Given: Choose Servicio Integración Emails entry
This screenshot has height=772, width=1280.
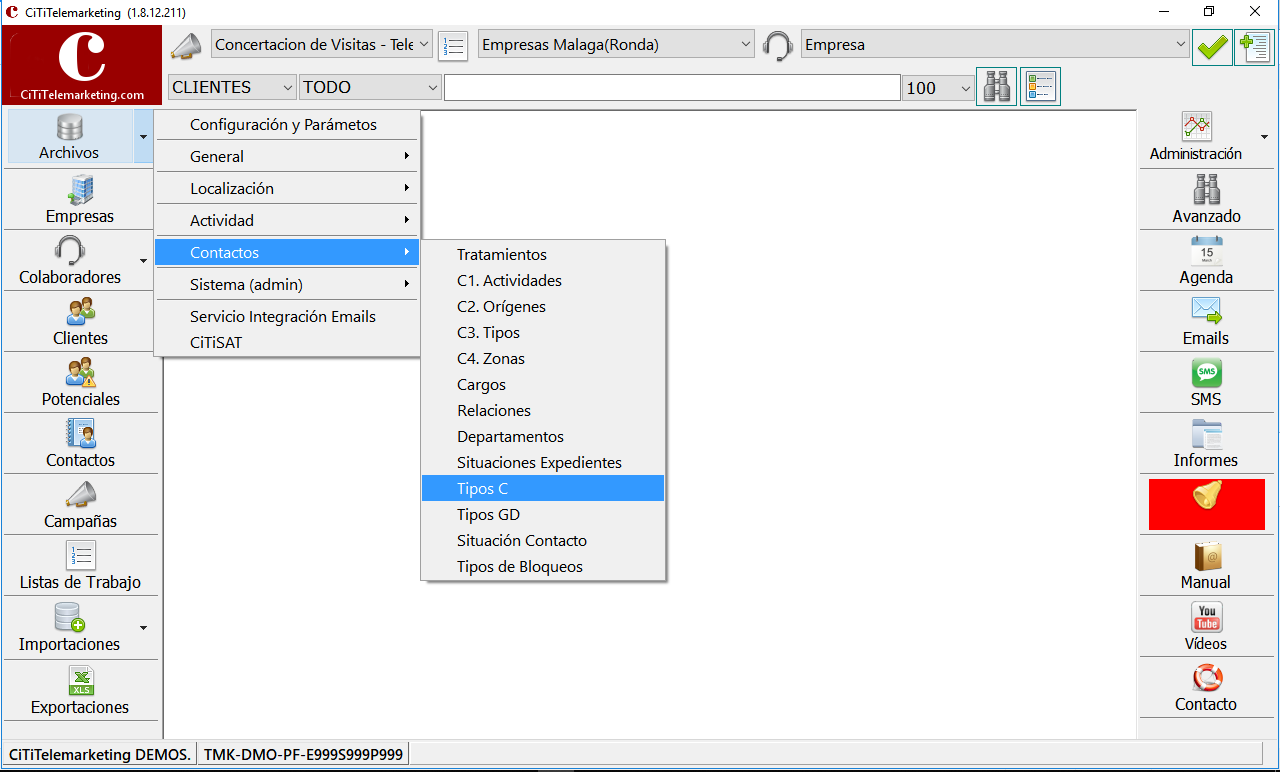Looking at the screenshot, I should (x=287, y=316).
